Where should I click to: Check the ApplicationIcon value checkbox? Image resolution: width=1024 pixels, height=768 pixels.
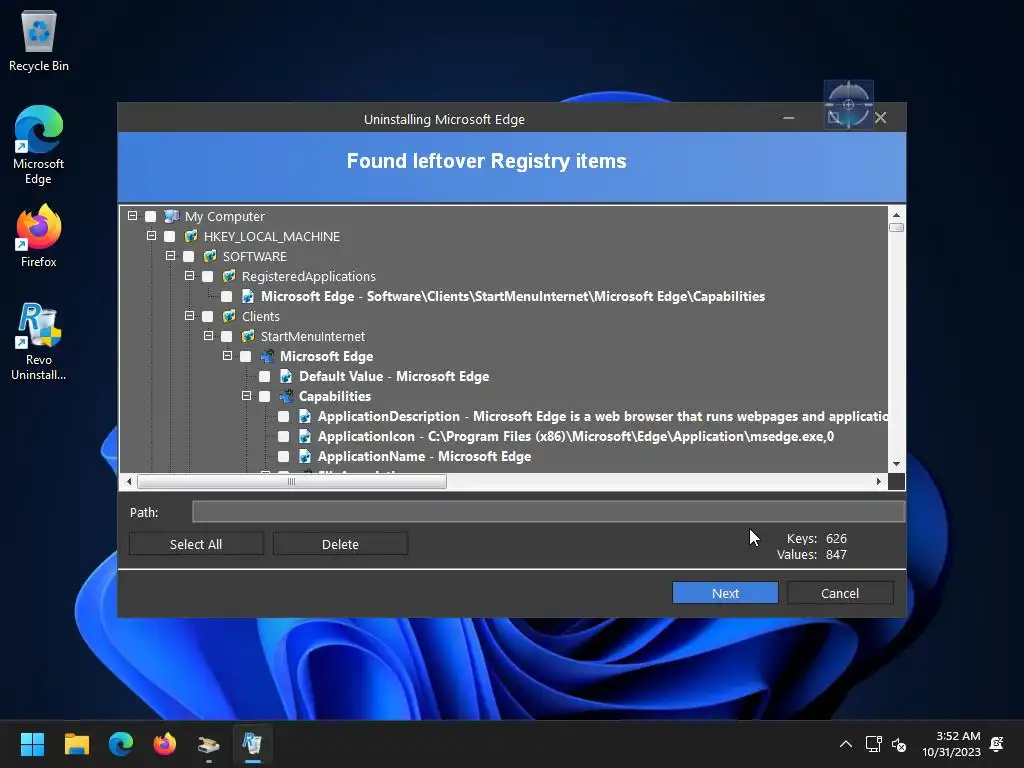(x=283, y=436)
